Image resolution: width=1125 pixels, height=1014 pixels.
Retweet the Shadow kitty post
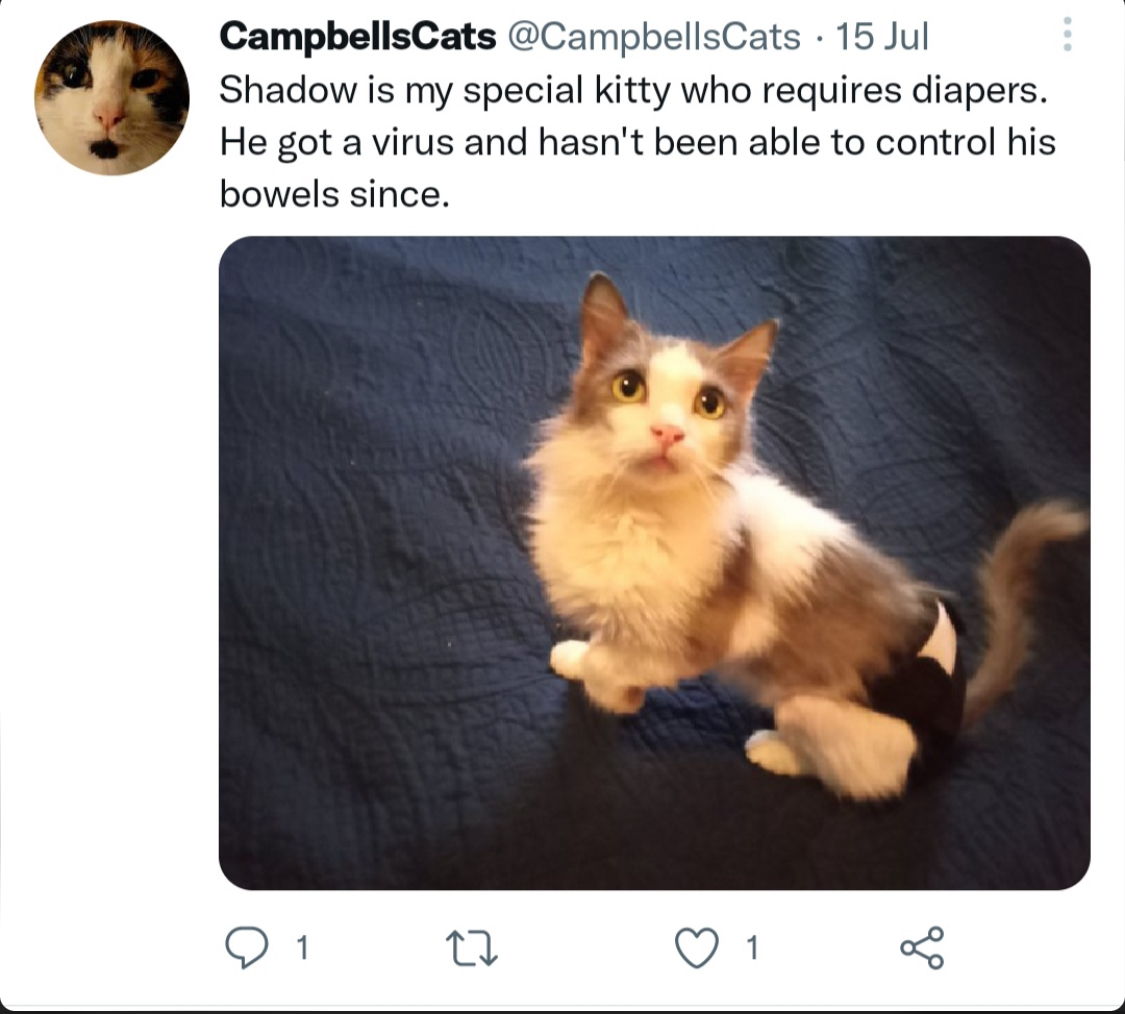[471, 948]
